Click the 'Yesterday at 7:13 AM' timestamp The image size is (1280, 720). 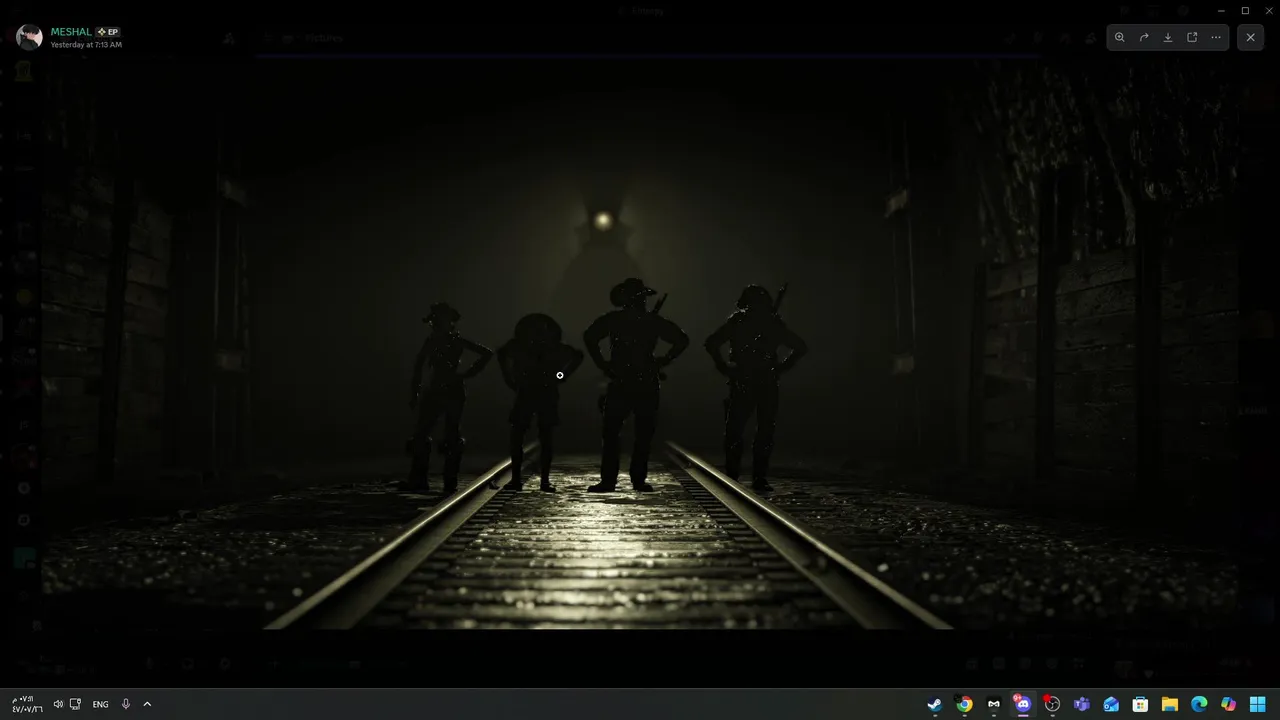click(86, 45)
